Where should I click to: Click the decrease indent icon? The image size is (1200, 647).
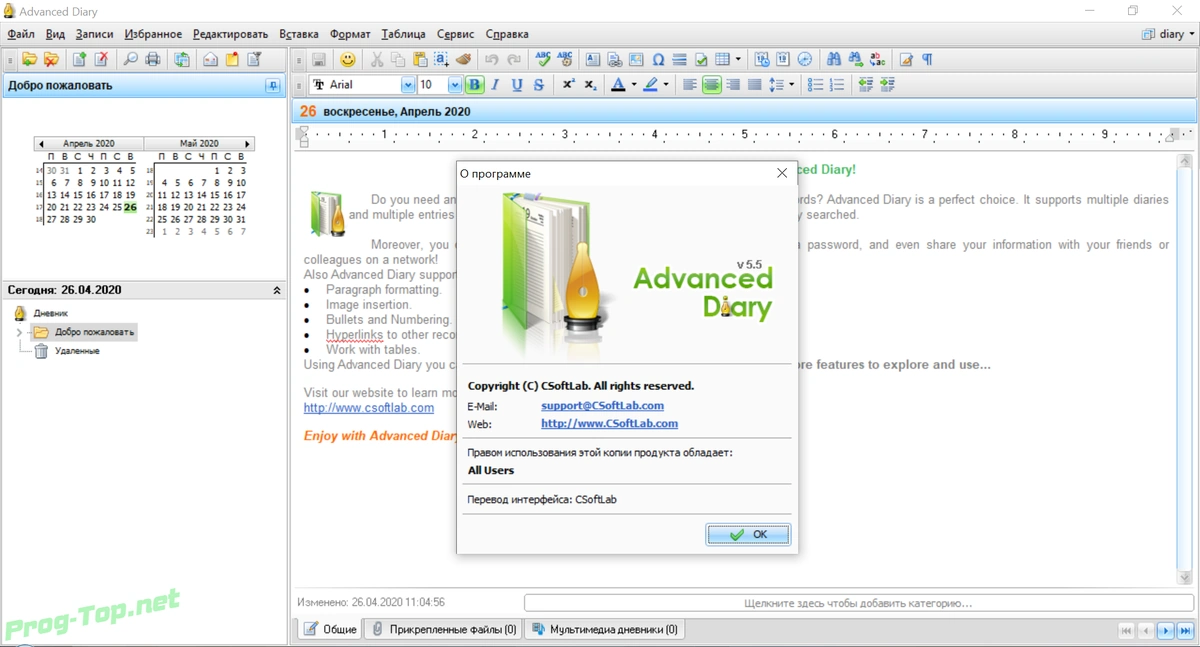click(866, 85)
